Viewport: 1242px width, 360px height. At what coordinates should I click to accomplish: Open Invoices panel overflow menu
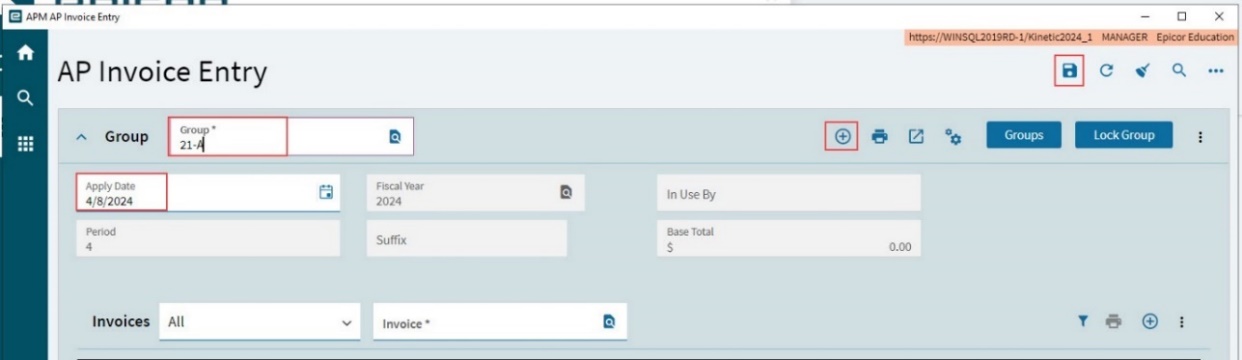pos(1182,321)
